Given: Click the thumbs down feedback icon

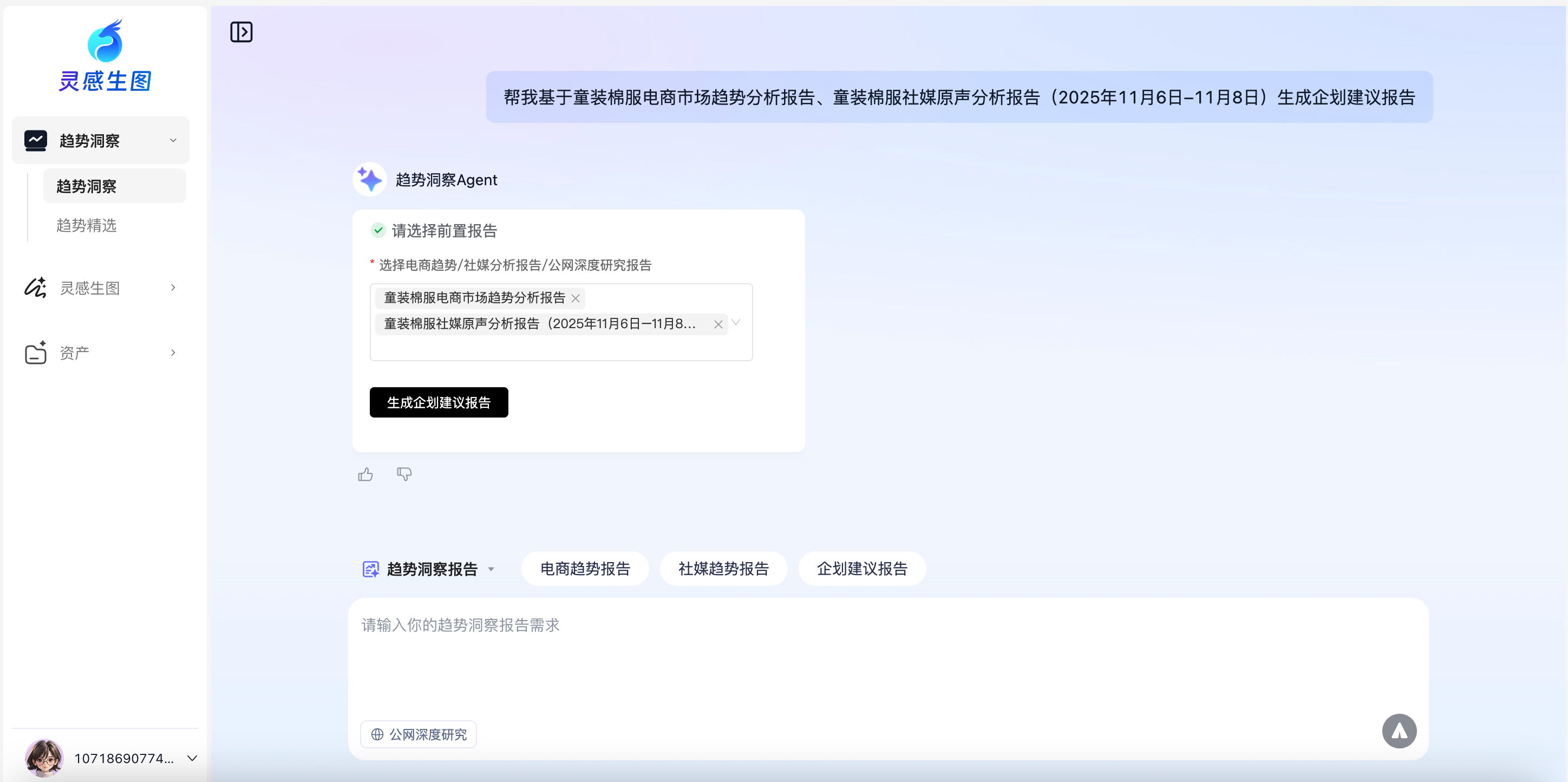Looking at the screenshot, I should (x=404, y=474).
